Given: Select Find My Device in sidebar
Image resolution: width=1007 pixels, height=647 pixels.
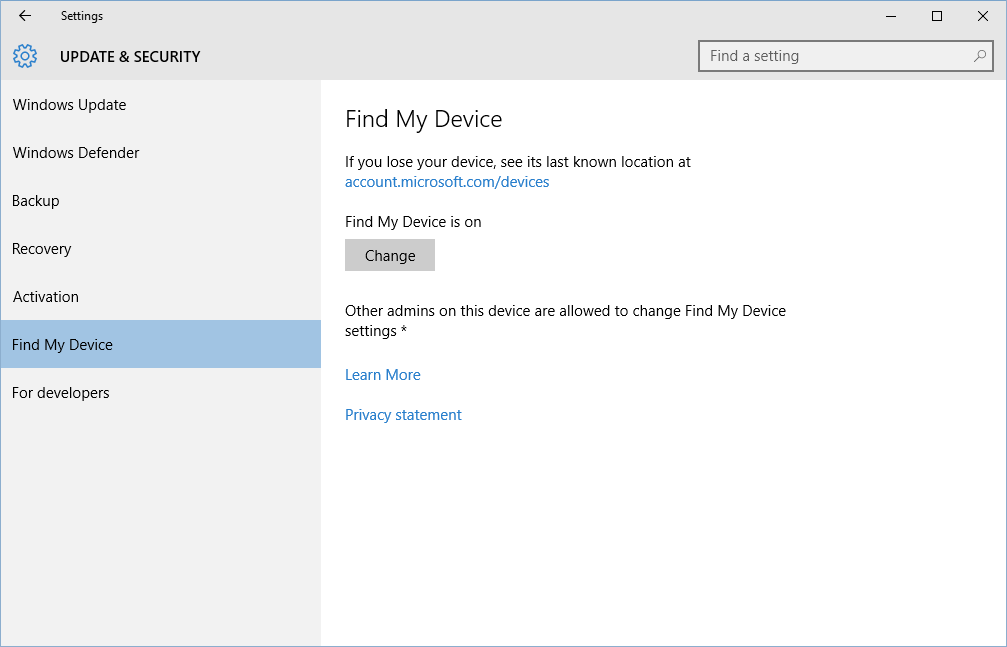Looking at the screenshot, I should pyautogui.click(x=161, y=344).
